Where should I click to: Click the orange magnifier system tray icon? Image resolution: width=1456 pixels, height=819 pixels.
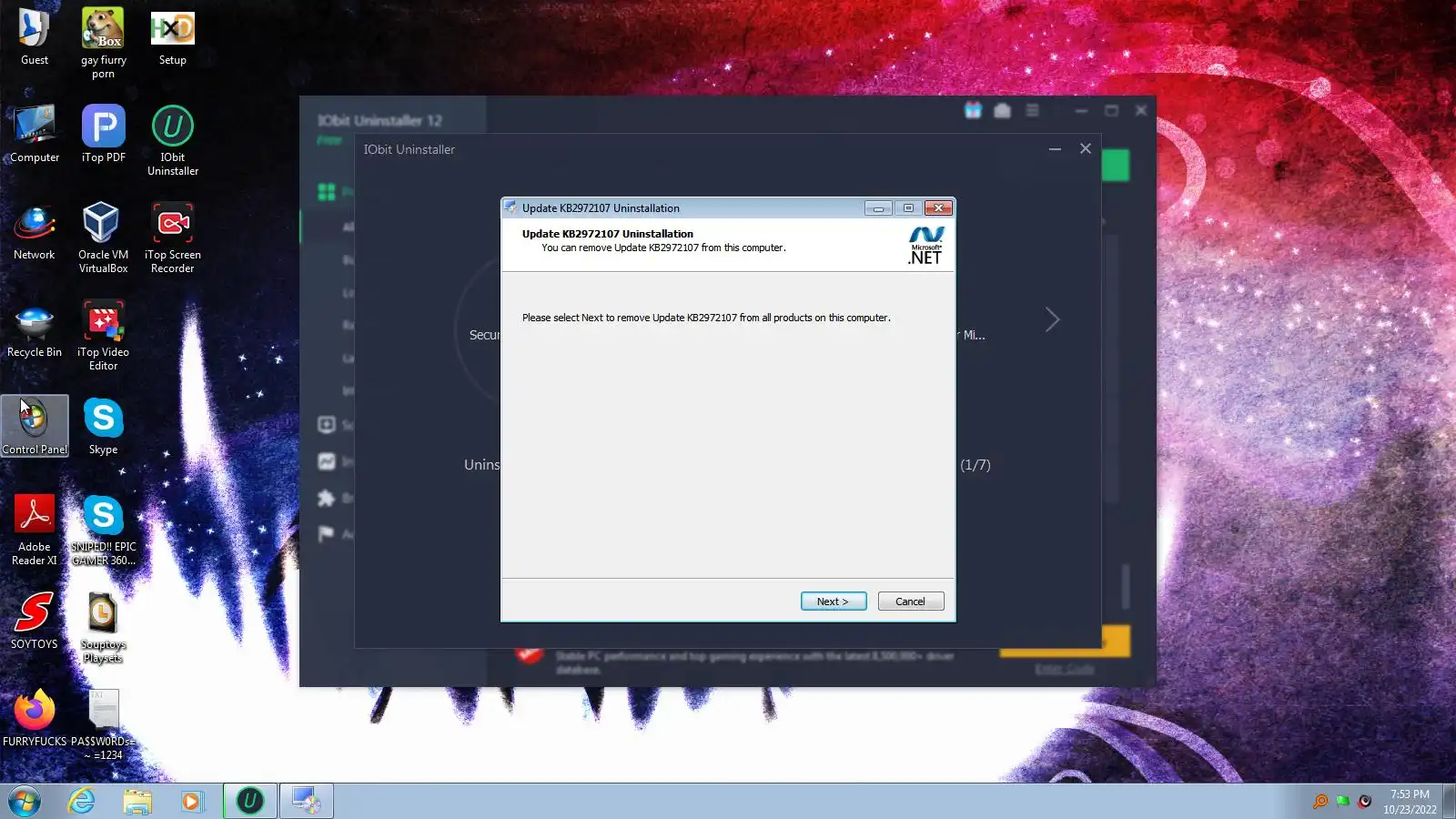1320,802
